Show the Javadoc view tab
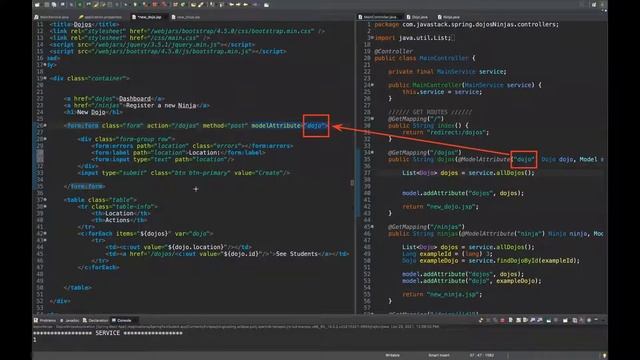640x360 pixels. pyautogui.click(x=71, y=320)
